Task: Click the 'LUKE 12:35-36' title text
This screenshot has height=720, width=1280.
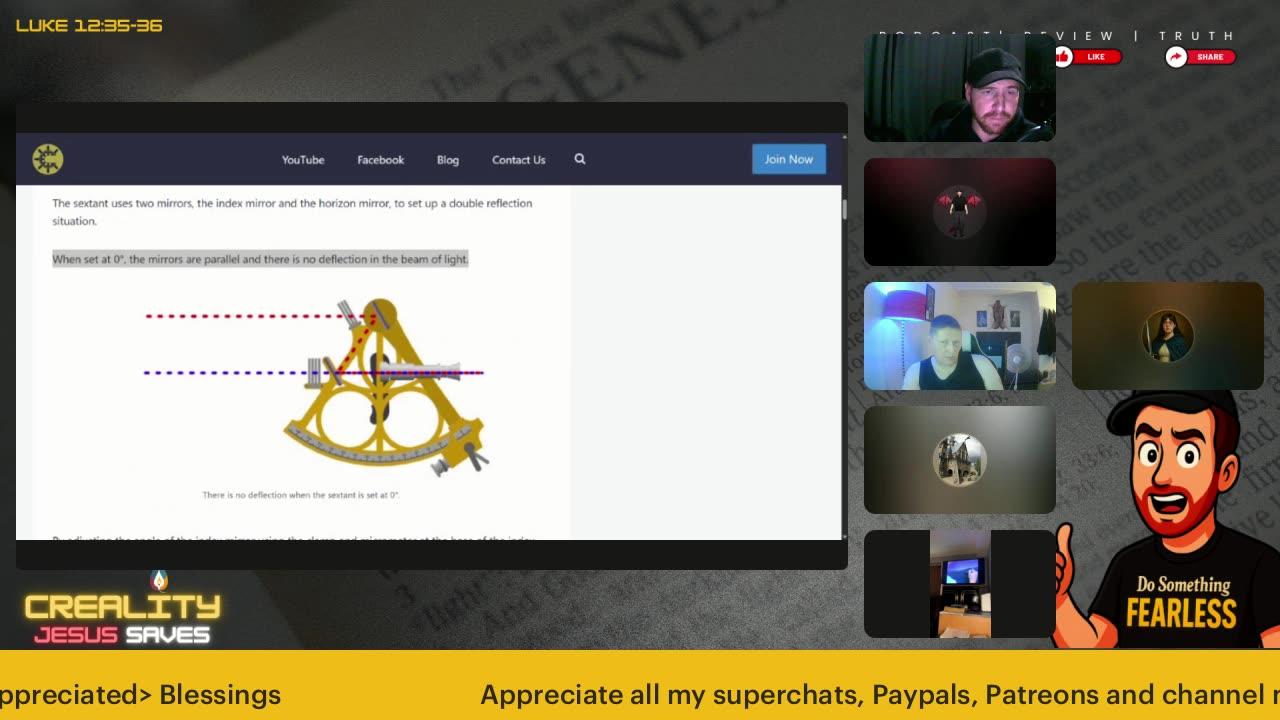Action: tap(89, 25)
